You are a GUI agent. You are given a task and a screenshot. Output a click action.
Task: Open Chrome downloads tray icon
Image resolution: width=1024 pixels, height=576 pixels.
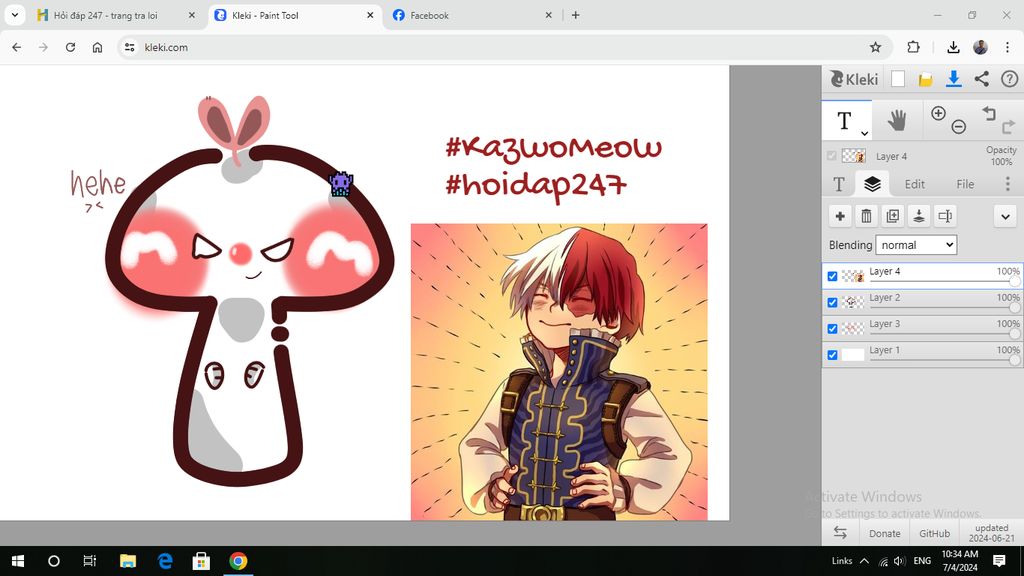(x=953, y=47)
